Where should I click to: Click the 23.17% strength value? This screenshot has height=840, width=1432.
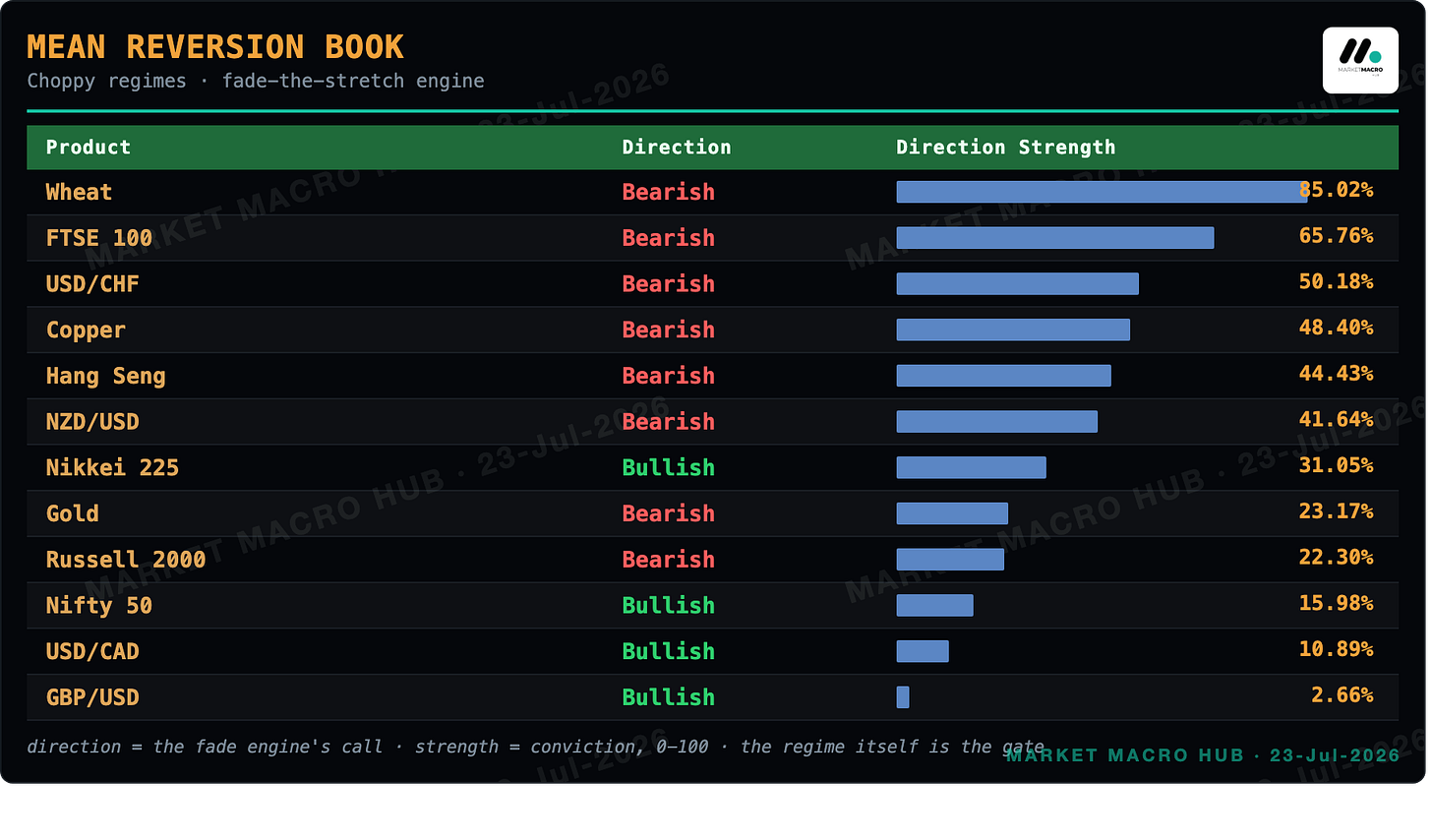[x=1337, y=511]
